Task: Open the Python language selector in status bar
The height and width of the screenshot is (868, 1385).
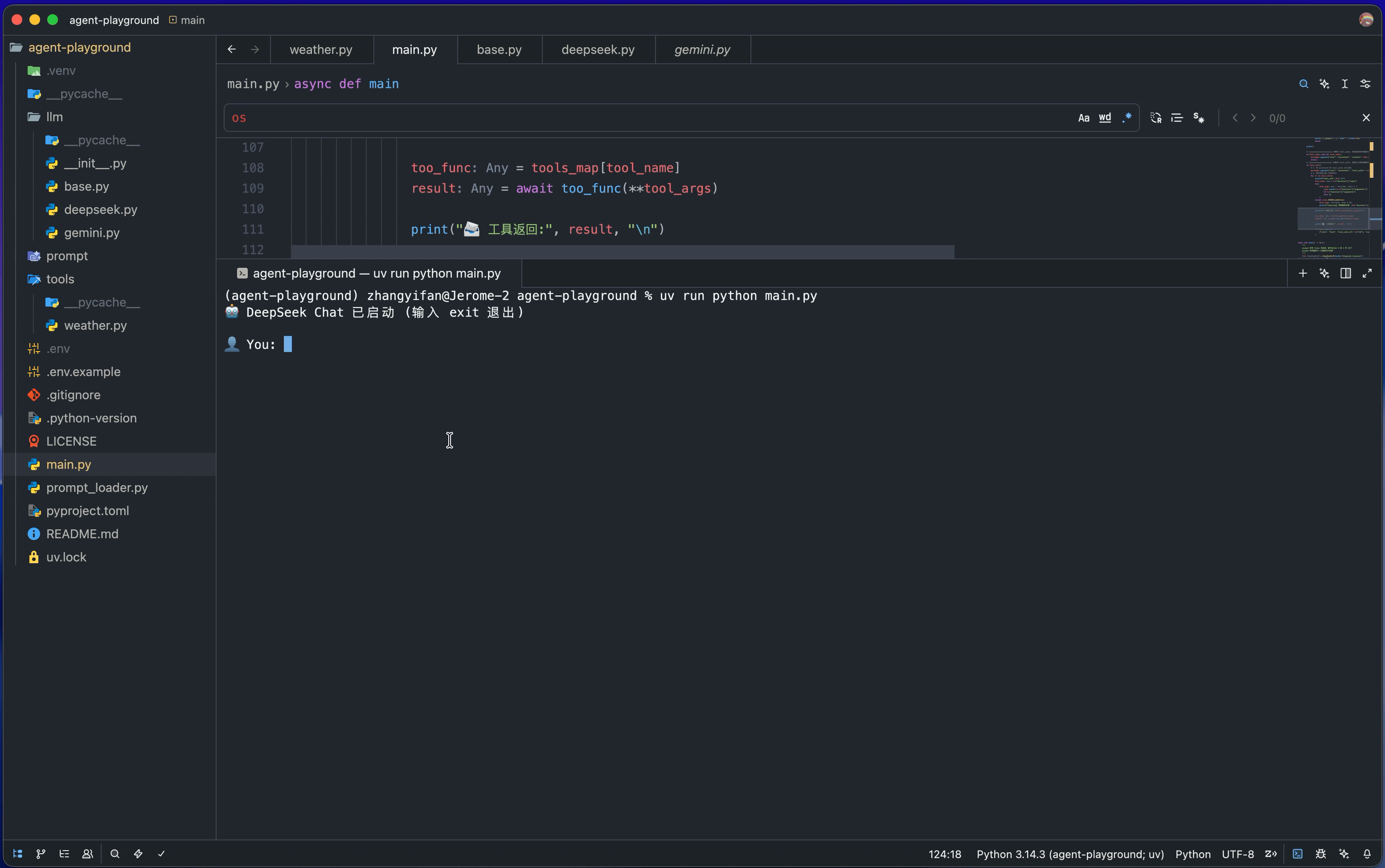Action: pyautogui.click(x=1193, y=854)
